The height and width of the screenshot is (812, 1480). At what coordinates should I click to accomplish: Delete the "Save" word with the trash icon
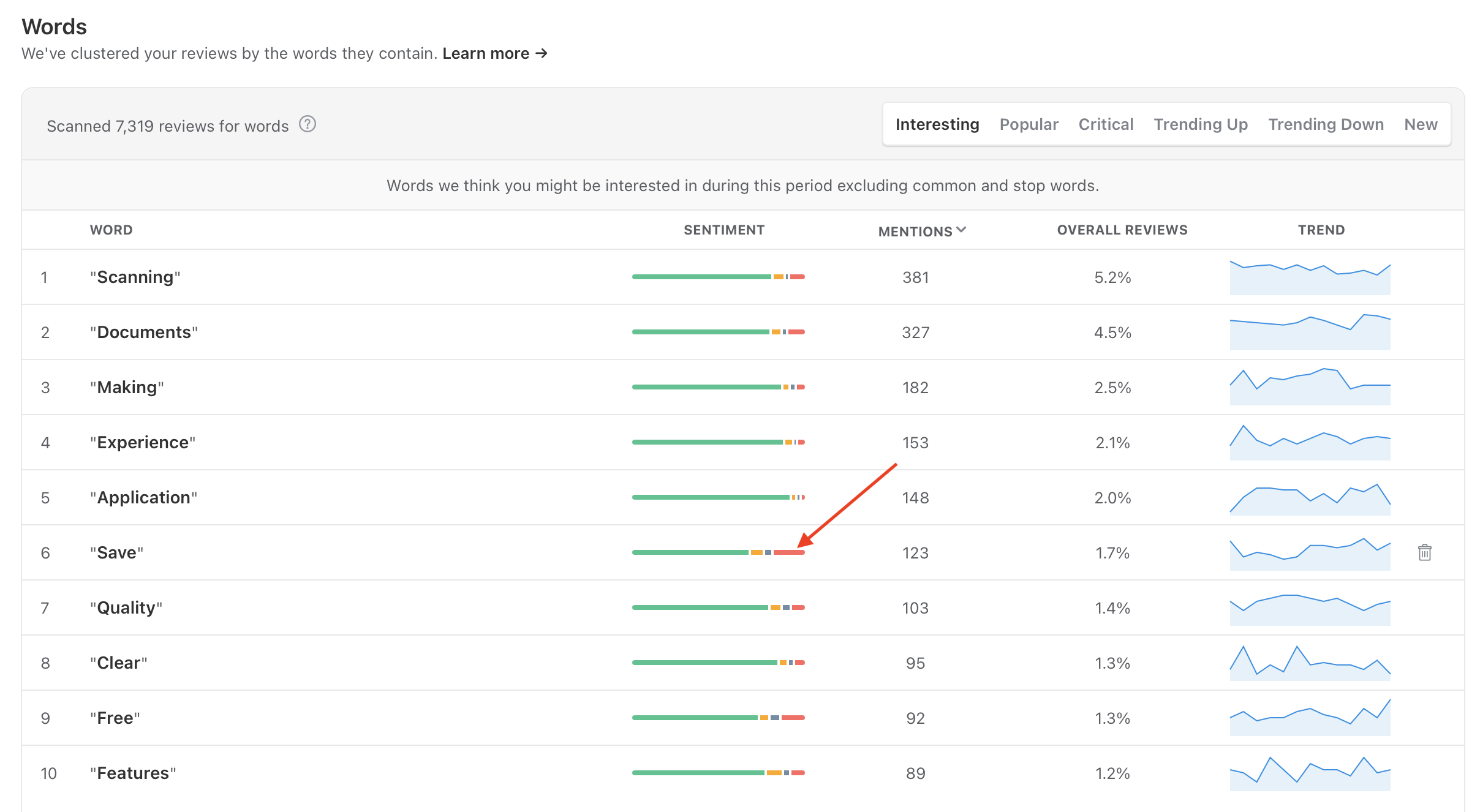pos(1424,552)
